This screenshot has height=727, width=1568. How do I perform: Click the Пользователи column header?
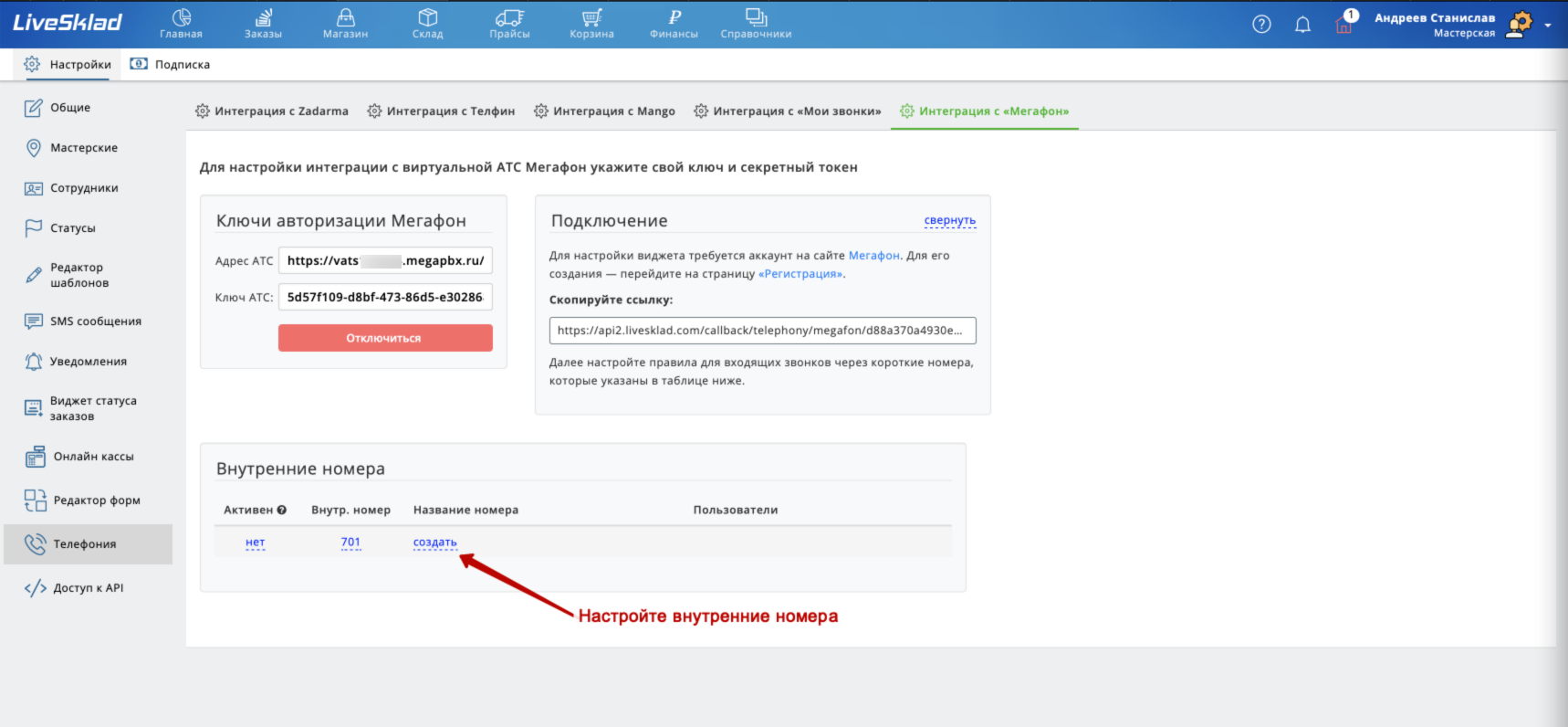tap(736, 511)
